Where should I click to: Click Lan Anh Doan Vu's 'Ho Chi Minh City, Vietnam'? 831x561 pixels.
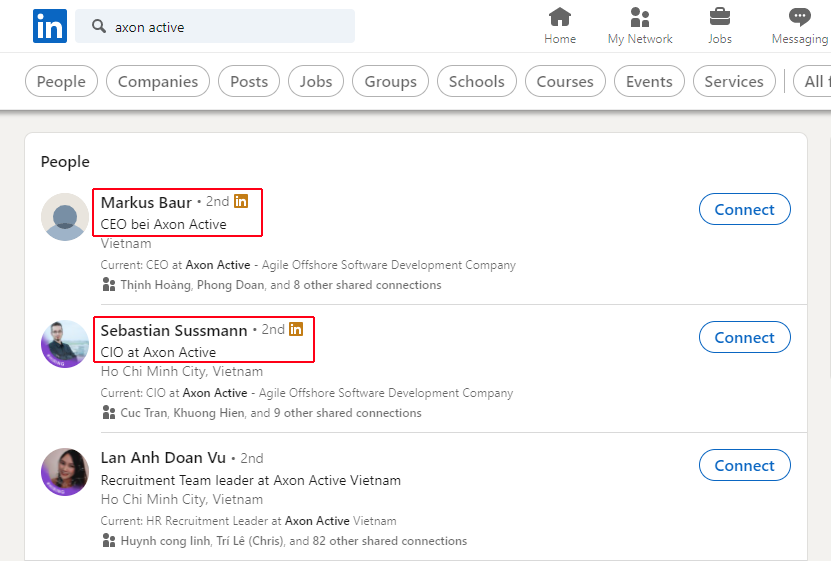[x=182, y=500]
